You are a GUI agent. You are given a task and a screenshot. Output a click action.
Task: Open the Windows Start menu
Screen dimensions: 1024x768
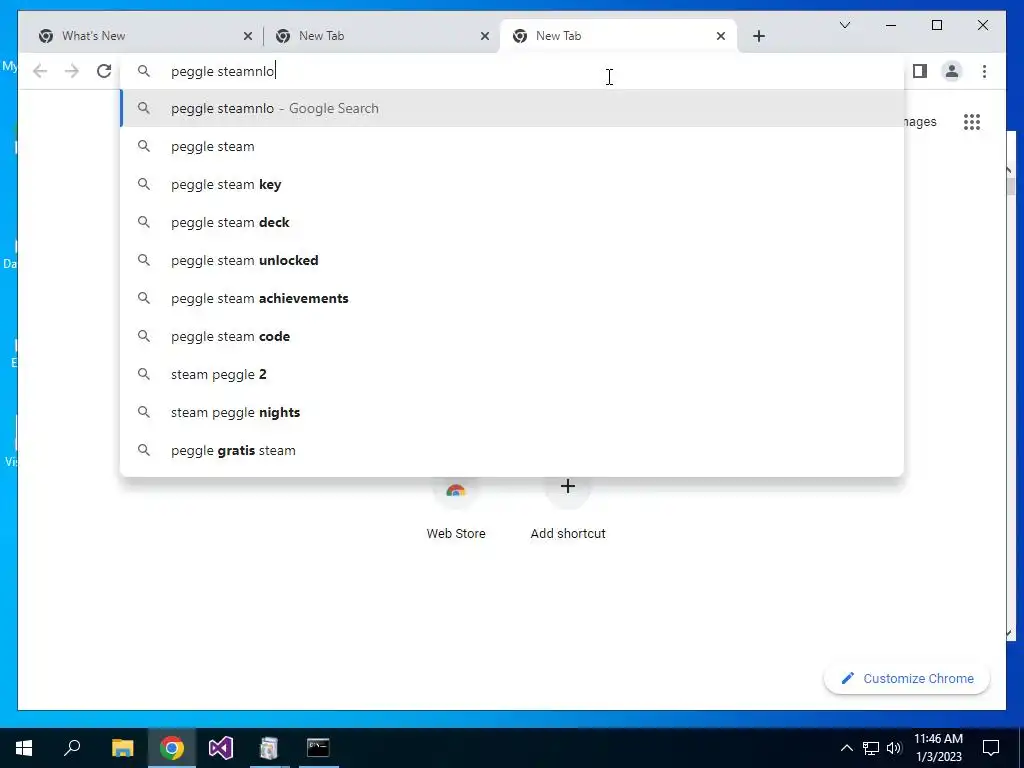(24, 748)
